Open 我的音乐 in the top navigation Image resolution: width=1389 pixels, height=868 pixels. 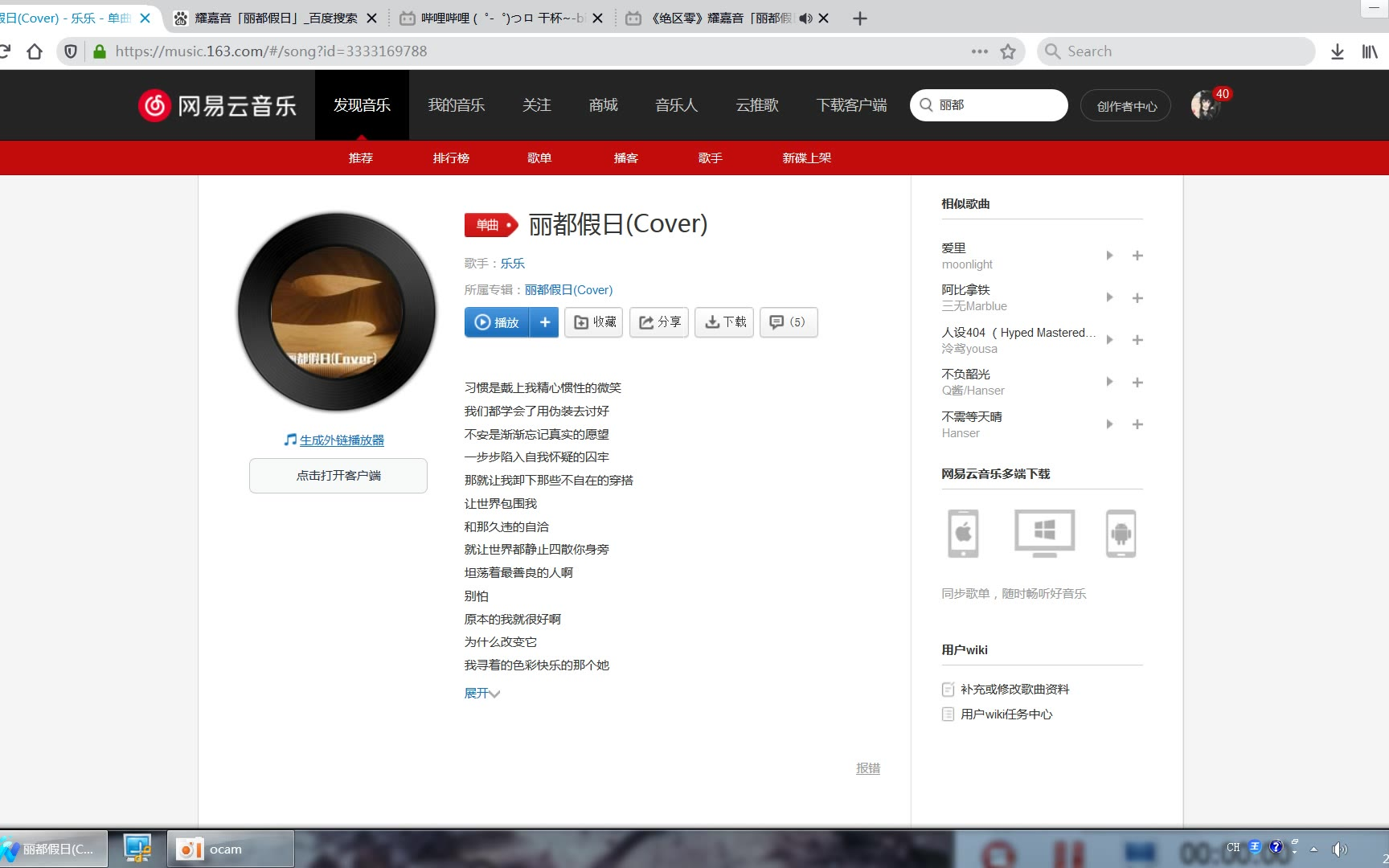(456, 105)
